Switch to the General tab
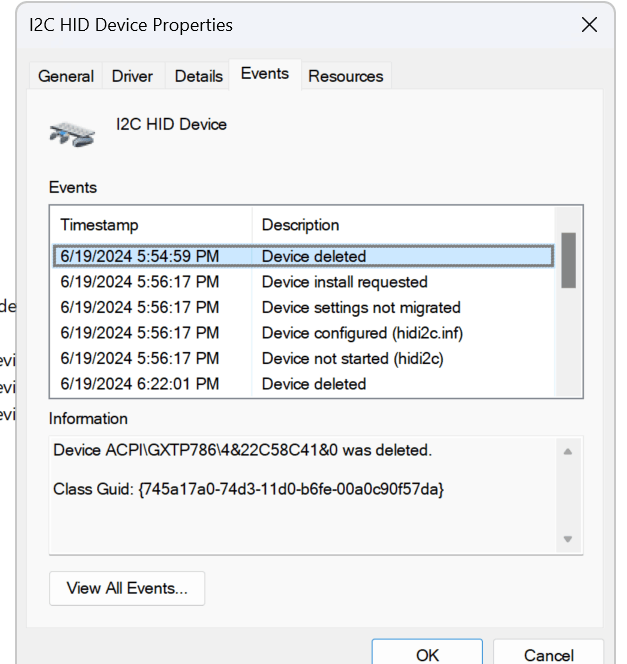The image size is (627, 664). (66, 76)
